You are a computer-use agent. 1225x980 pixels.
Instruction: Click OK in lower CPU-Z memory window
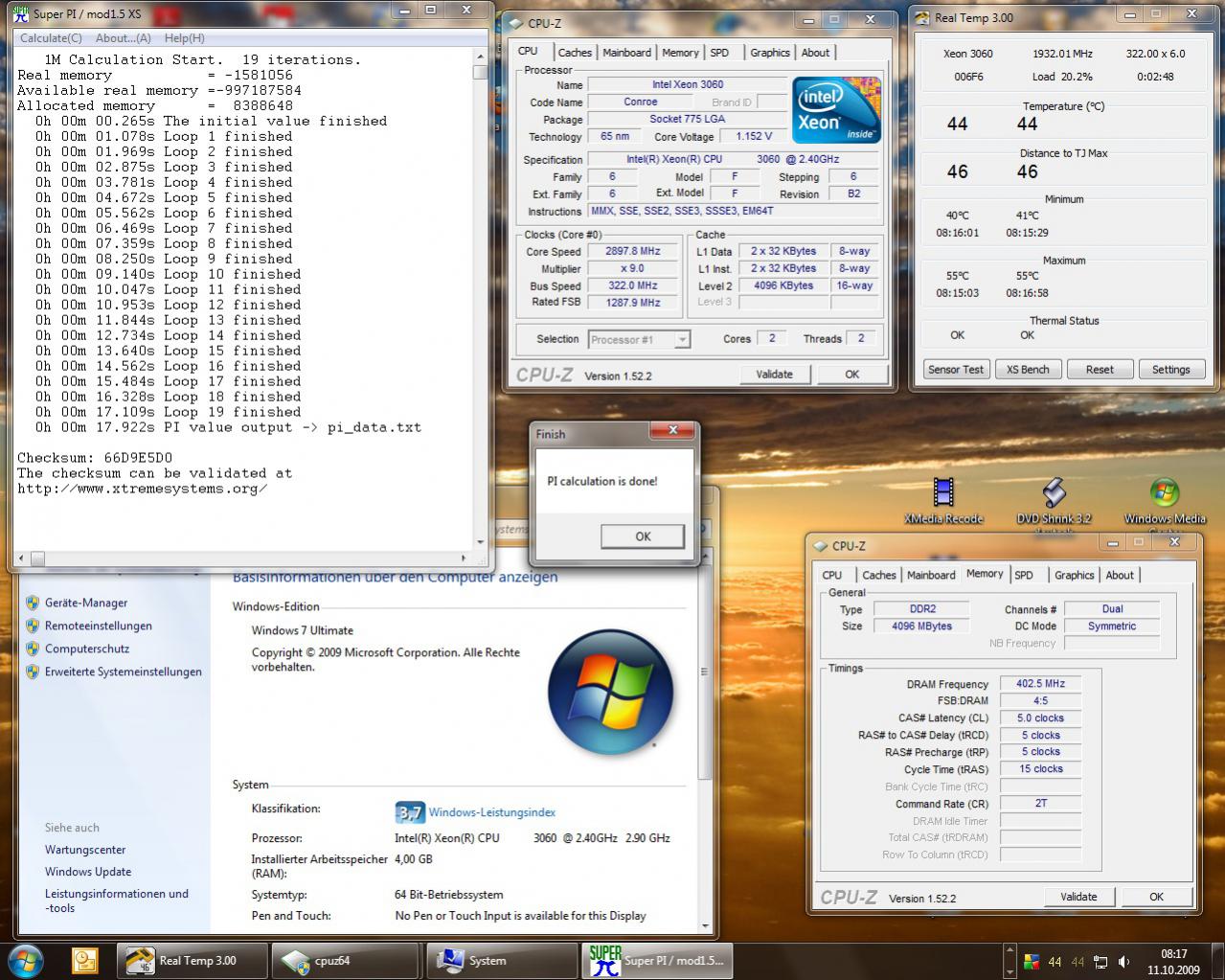pos(1156,897)
